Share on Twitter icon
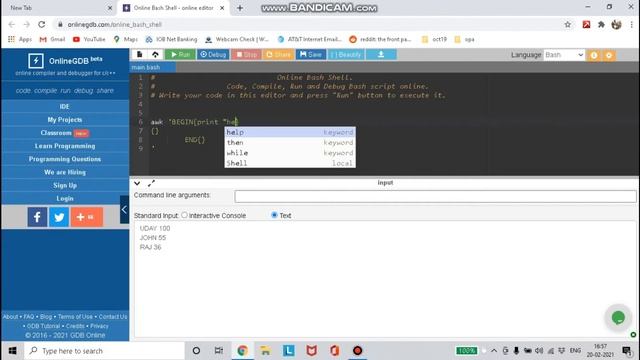The image size is (640, 360). tap(59, 217)
